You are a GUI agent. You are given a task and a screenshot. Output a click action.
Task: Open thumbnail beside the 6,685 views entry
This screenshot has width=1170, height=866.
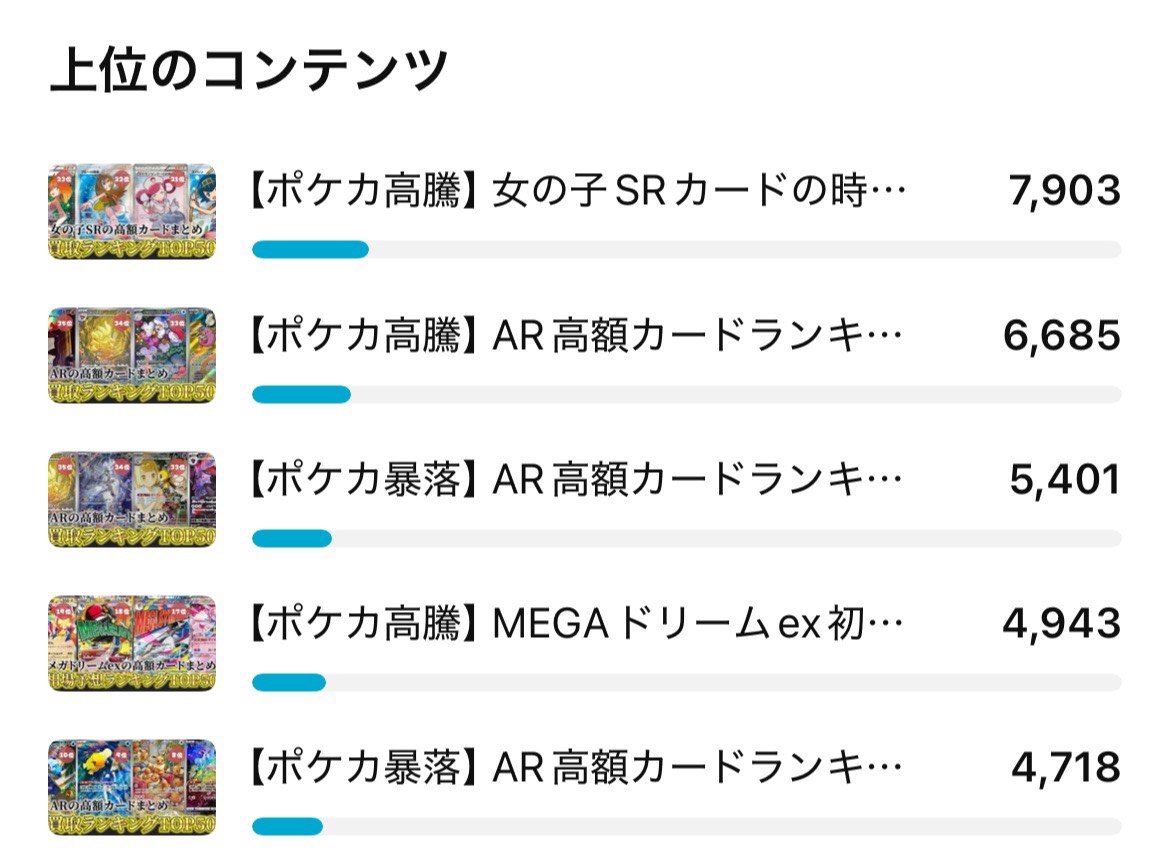(131, 356)
